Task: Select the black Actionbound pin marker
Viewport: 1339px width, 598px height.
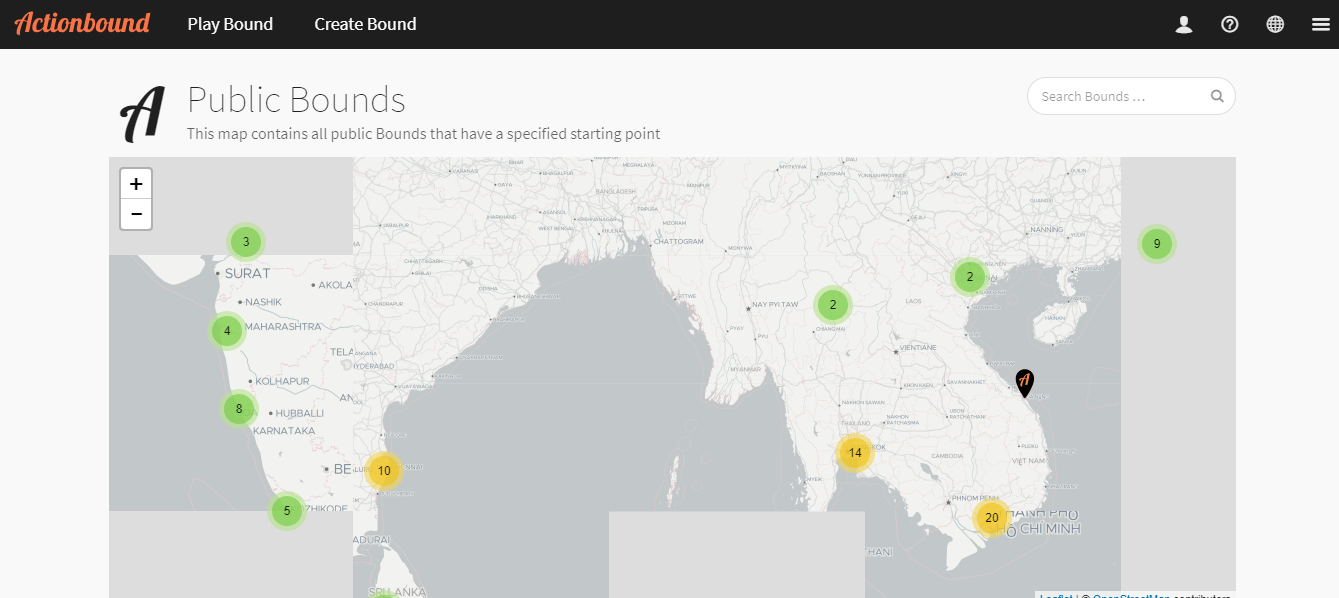Action: (1024, 382)
